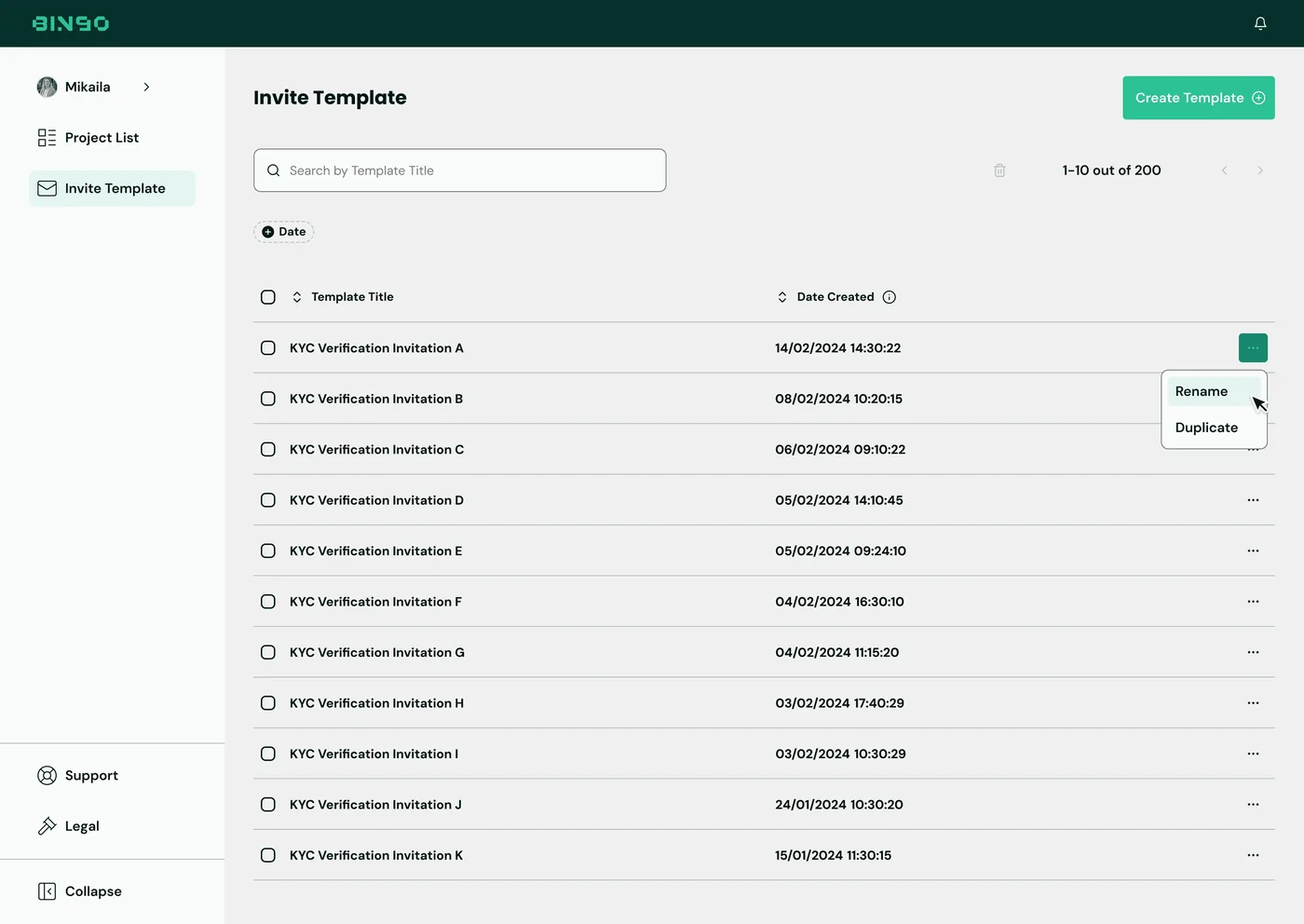Click the Create Template button
Image resolution: width=1304 pixels, height=924 pixels.
[1199, 98]
